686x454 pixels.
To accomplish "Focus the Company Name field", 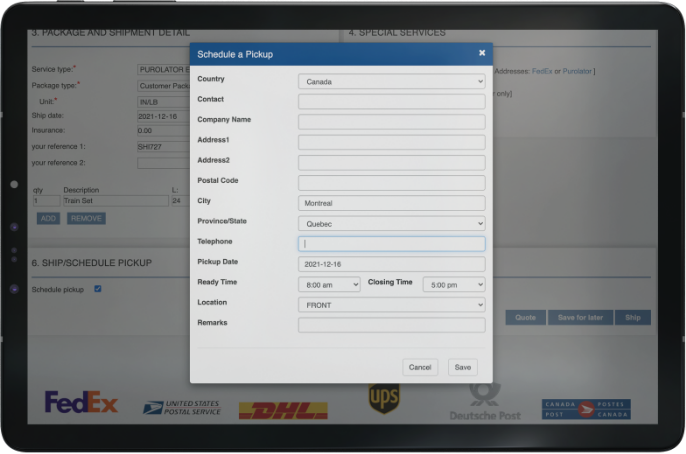I will [391, 121].
